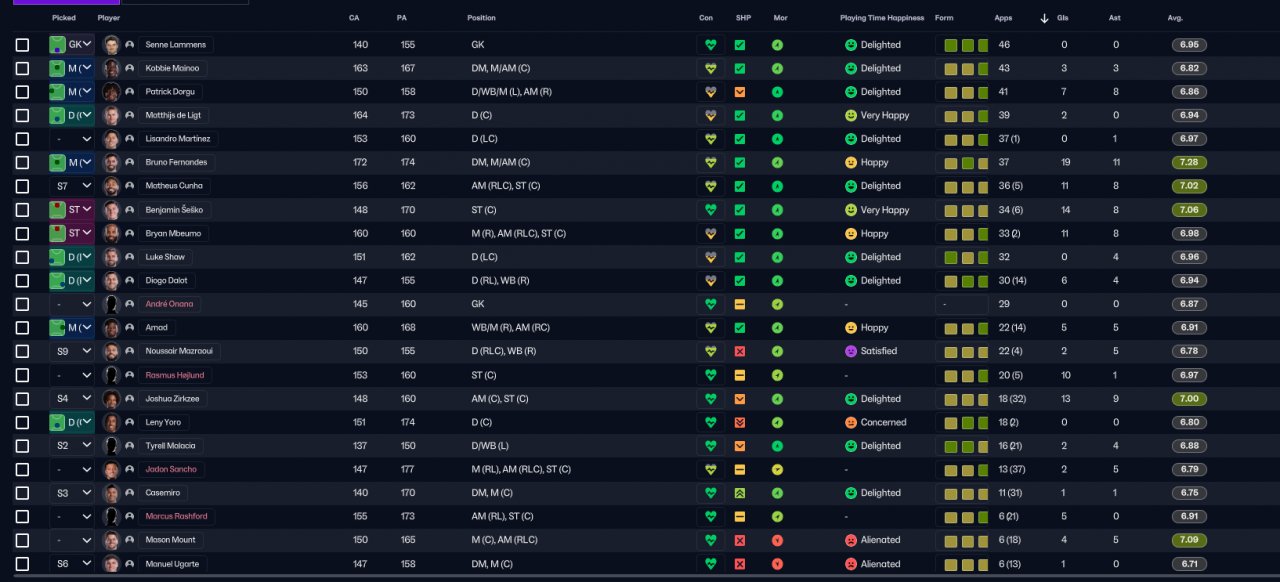1280x582 pixels.
Task: Tick the checkbox for Joshua Zirkzee
Action: click(22, 398)
